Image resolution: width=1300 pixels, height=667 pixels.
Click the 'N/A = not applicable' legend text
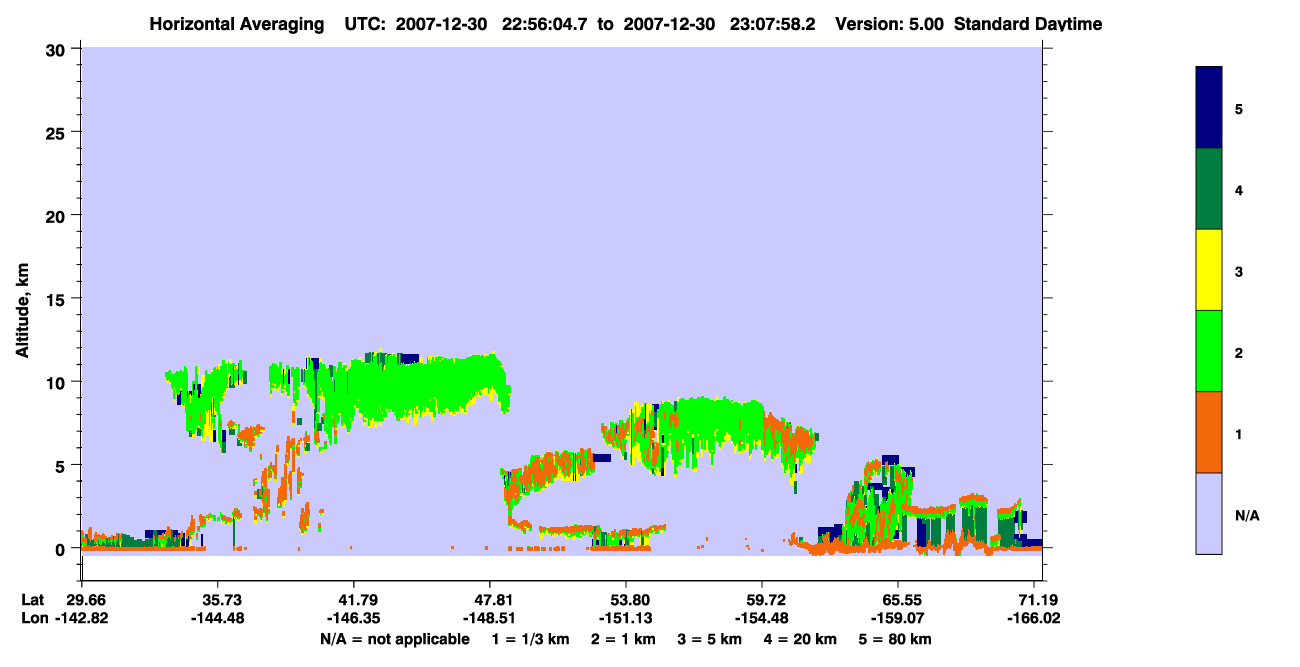point(394,639)
